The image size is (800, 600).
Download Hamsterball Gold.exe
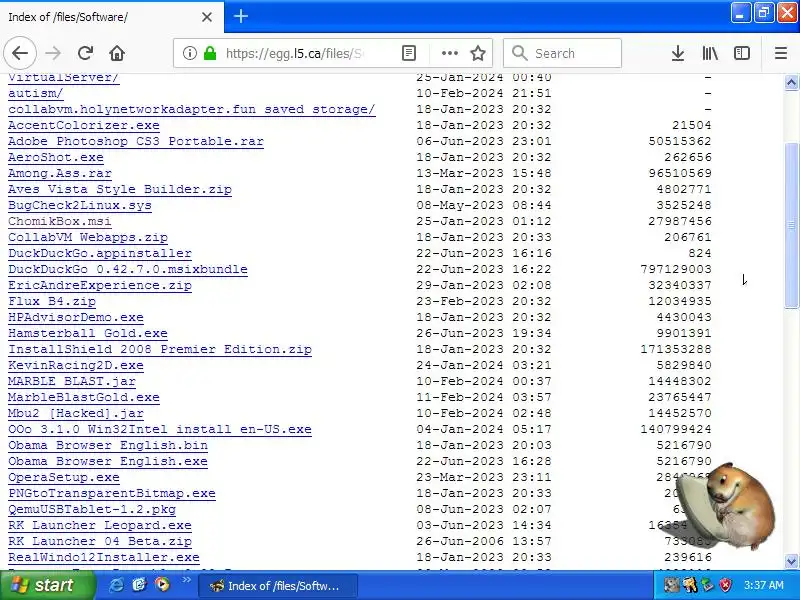(88, 333)
